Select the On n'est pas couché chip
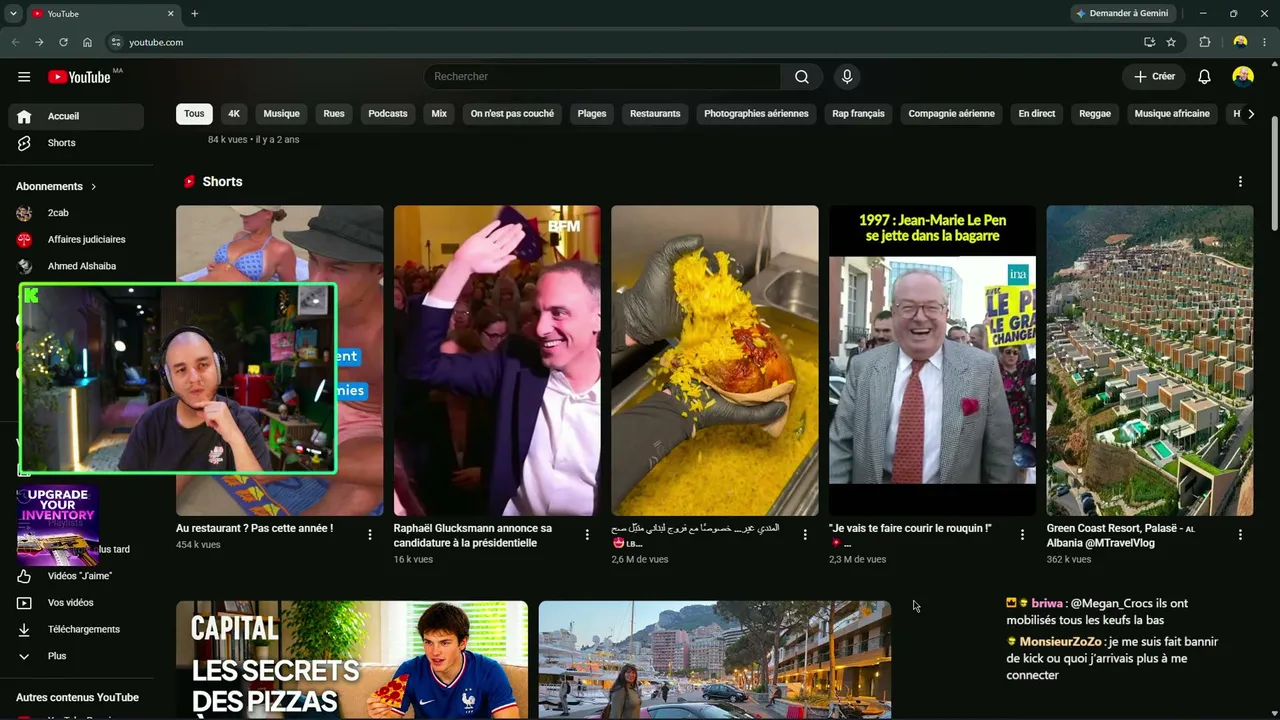The width and height of the screenshot is (1280, 720). pyautogui.click(x=512, y=114)
